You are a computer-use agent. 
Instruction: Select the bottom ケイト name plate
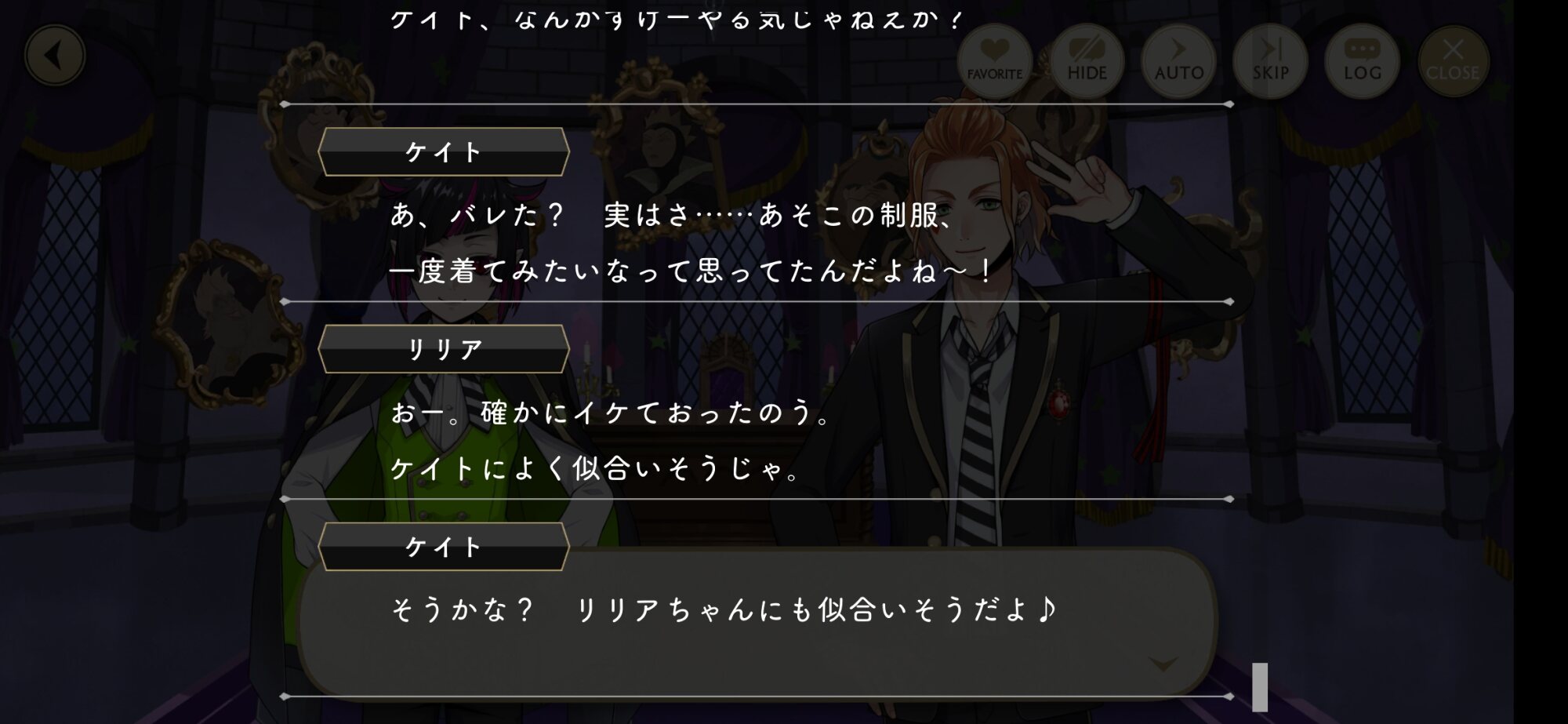pos(444,547)
